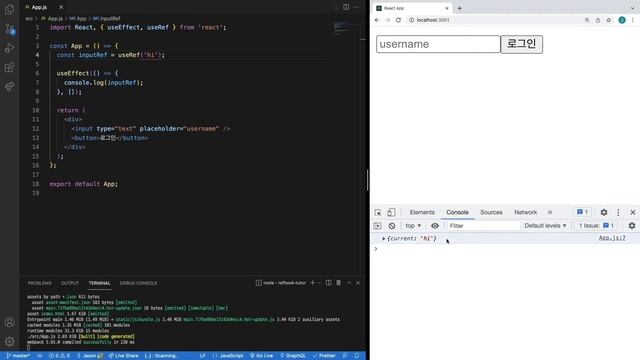Open the Extensions view
The image size is (640, 360).
(x=9, y=67)
